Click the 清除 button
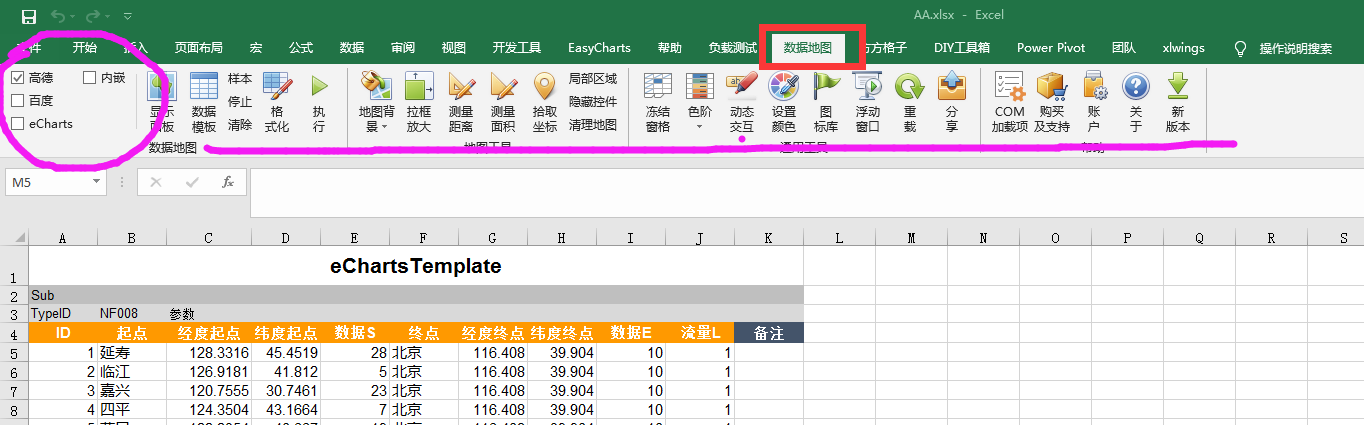Viewport: 1364px width, 425px height. 240,125
